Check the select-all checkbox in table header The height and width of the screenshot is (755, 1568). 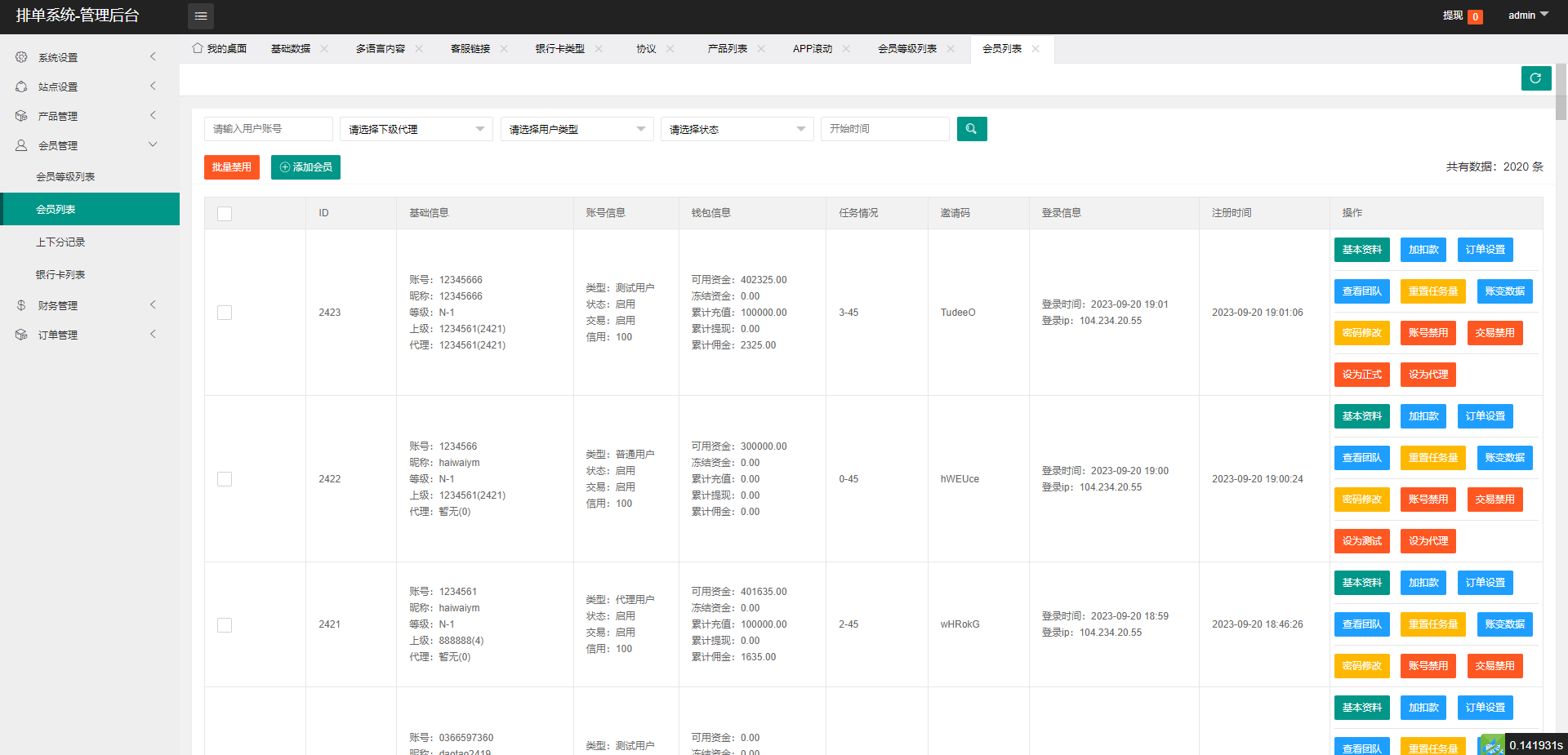point(225,213)
